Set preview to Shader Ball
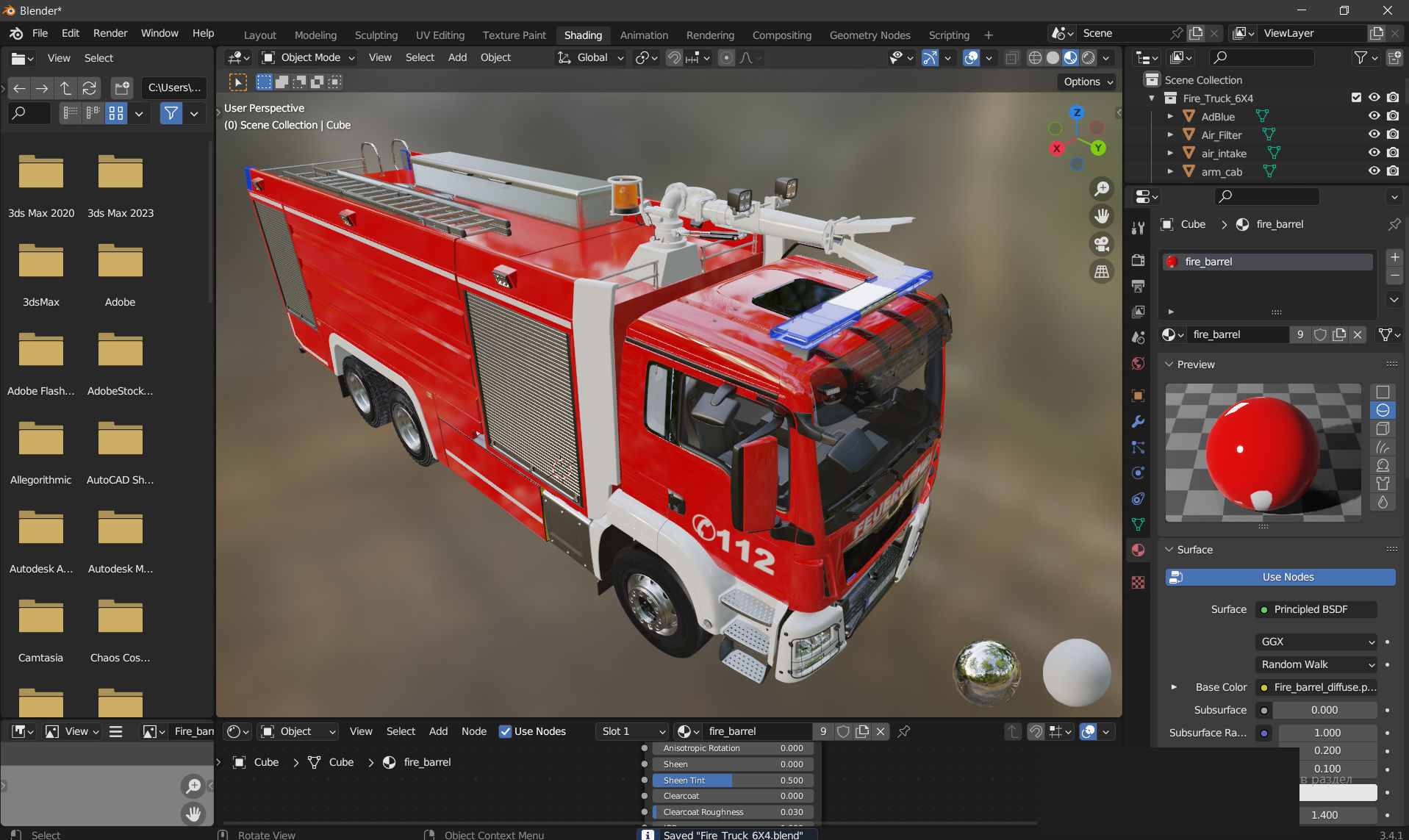The width and height of the screenshot is (1409, 840). 1383,465
